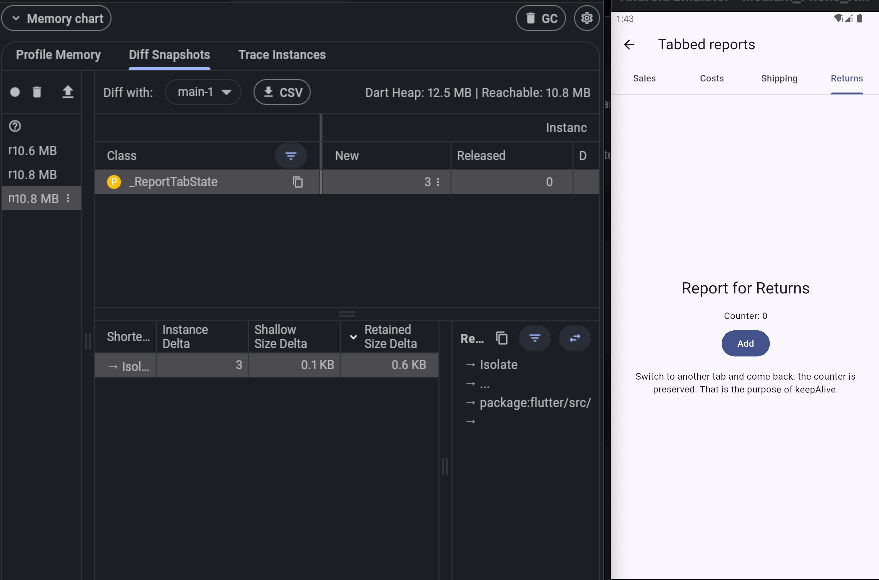Open the Trace Instances tab
879x580 pixels.
coord(282,55)
